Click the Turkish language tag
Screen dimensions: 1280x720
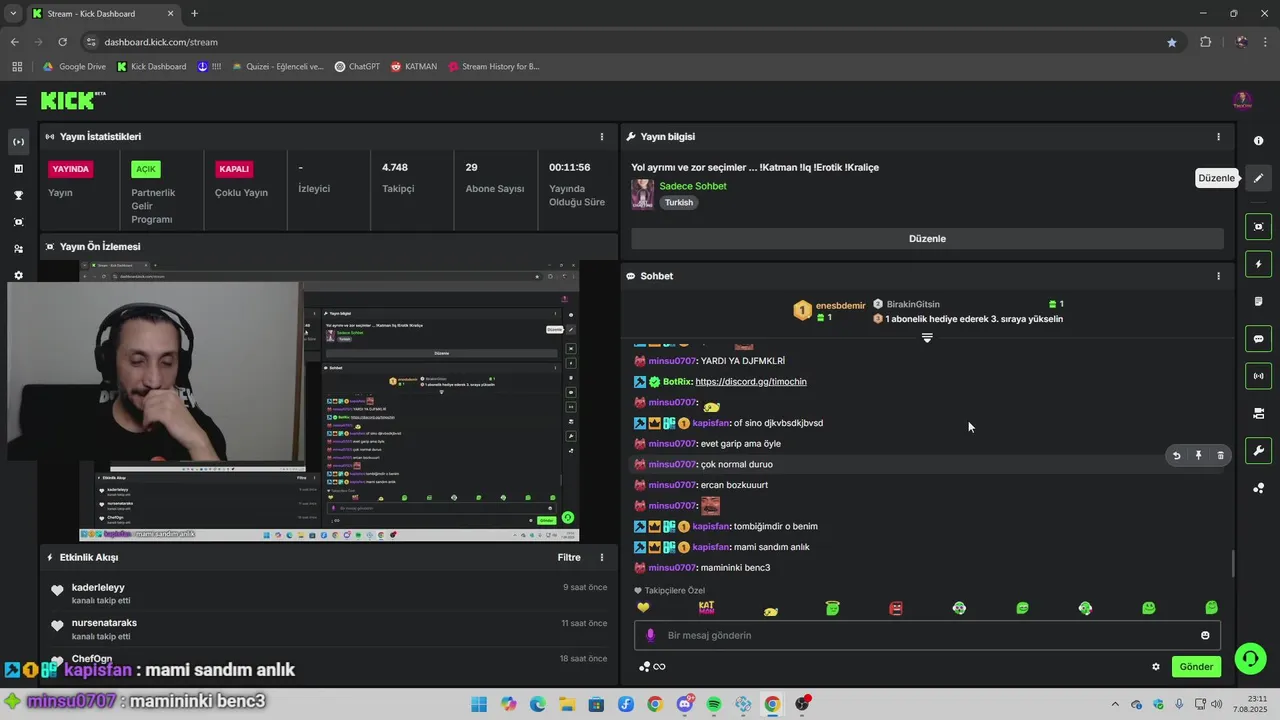pyautogui.click(x=679, y=202)
